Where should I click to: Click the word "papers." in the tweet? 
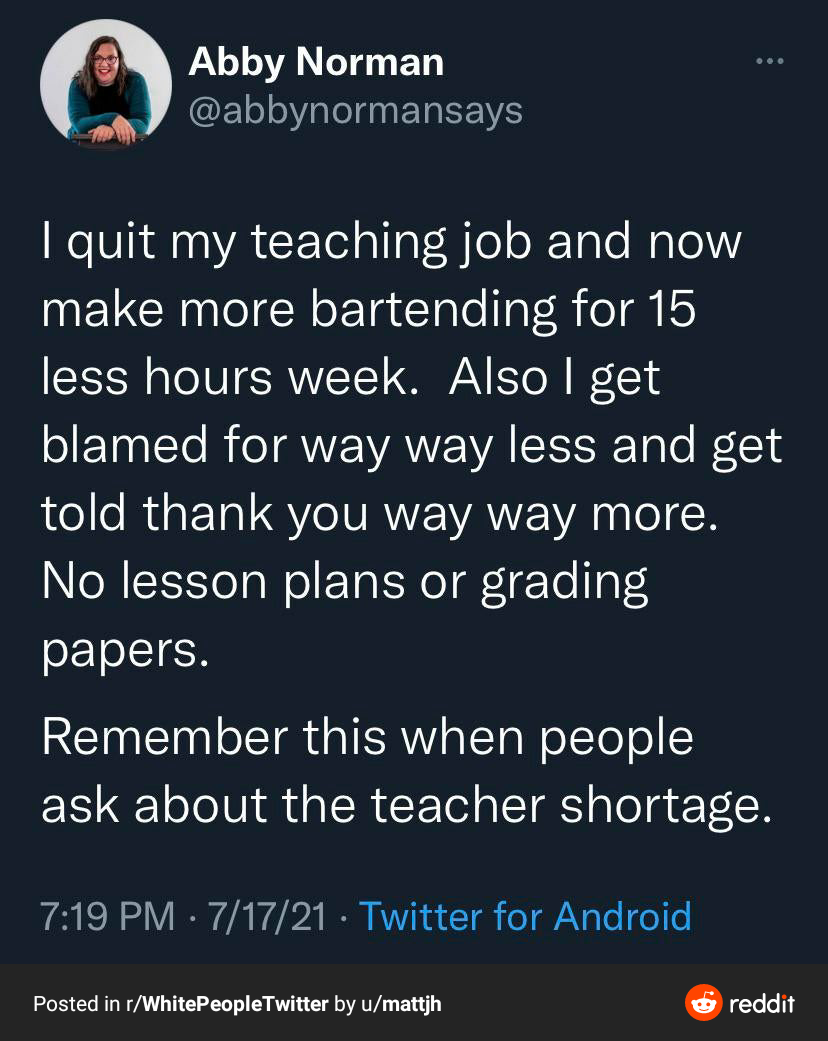point(125,650)
